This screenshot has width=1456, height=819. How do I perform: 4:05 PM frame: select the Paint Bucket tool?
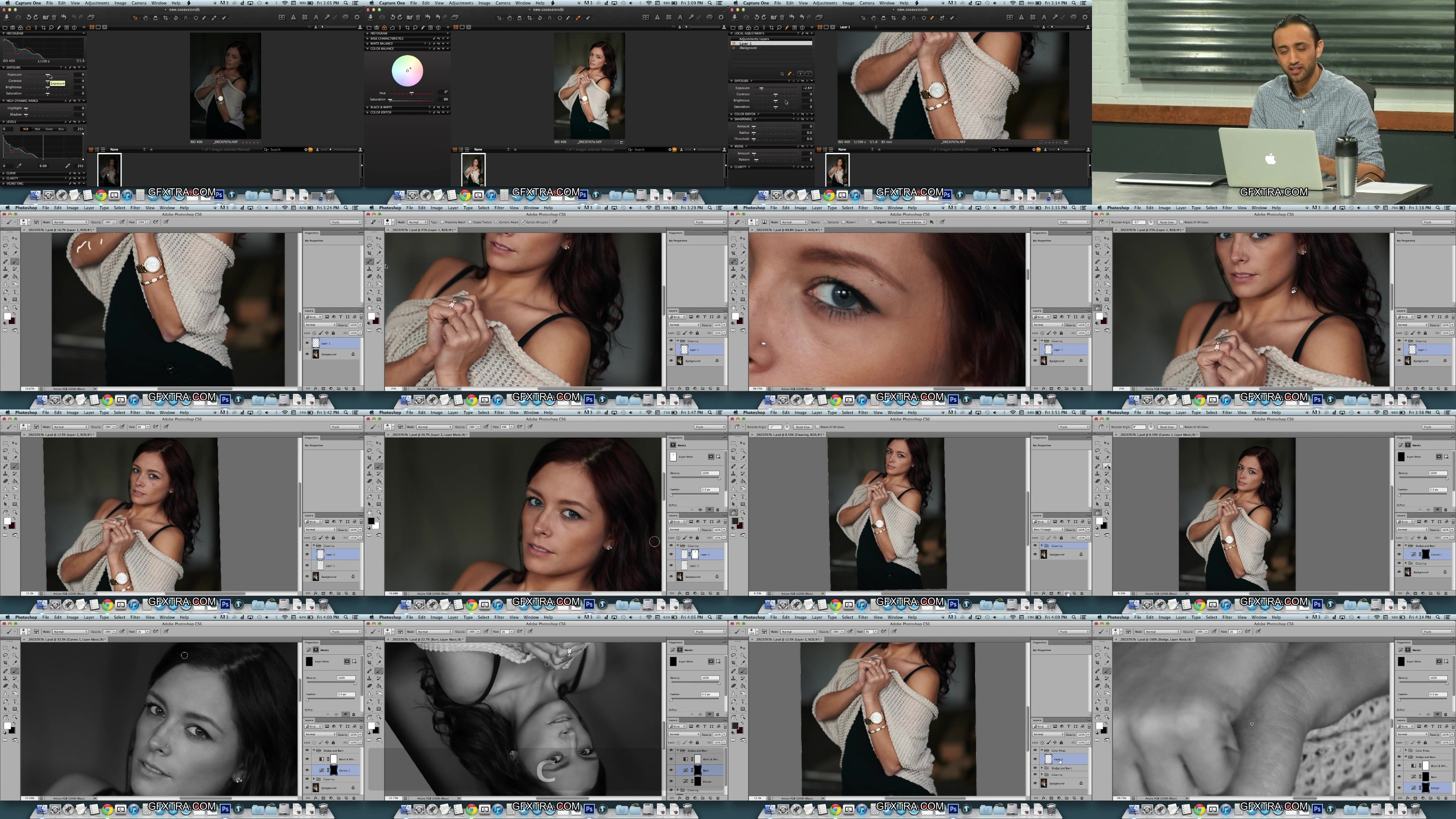click(x=379, y=686)
